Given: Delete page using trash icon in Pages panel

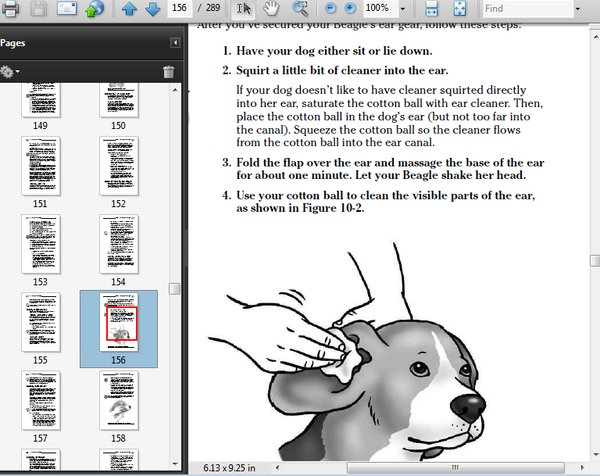Looking at the screenshot, I should click(x=168, y=72).
